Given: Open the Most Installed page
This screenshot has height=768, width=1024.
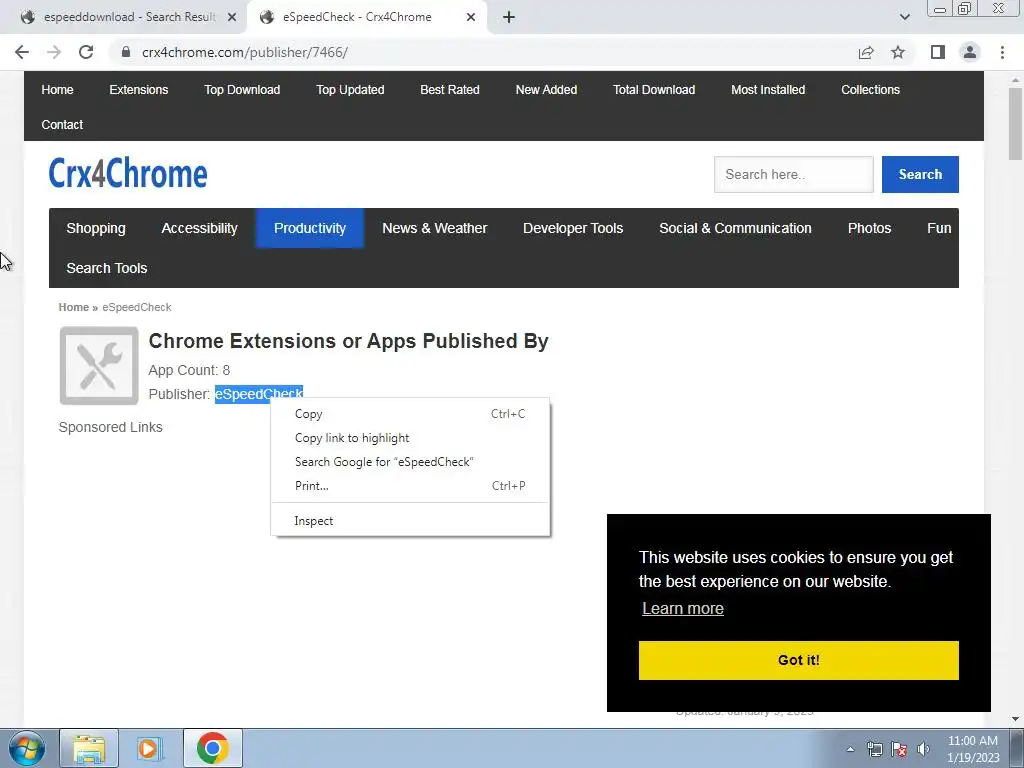Looking at the screenshot, I should (768, 90).
